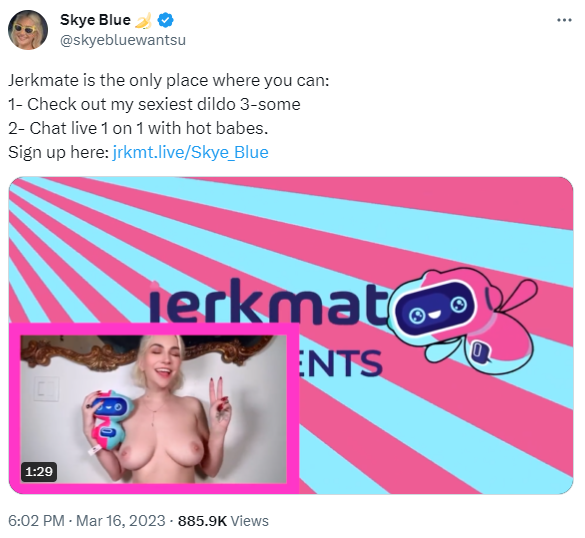Click the pink-framed inset video thumbnail
The image size is (585, 538).
pyautogui.click(x=154, y=409)
